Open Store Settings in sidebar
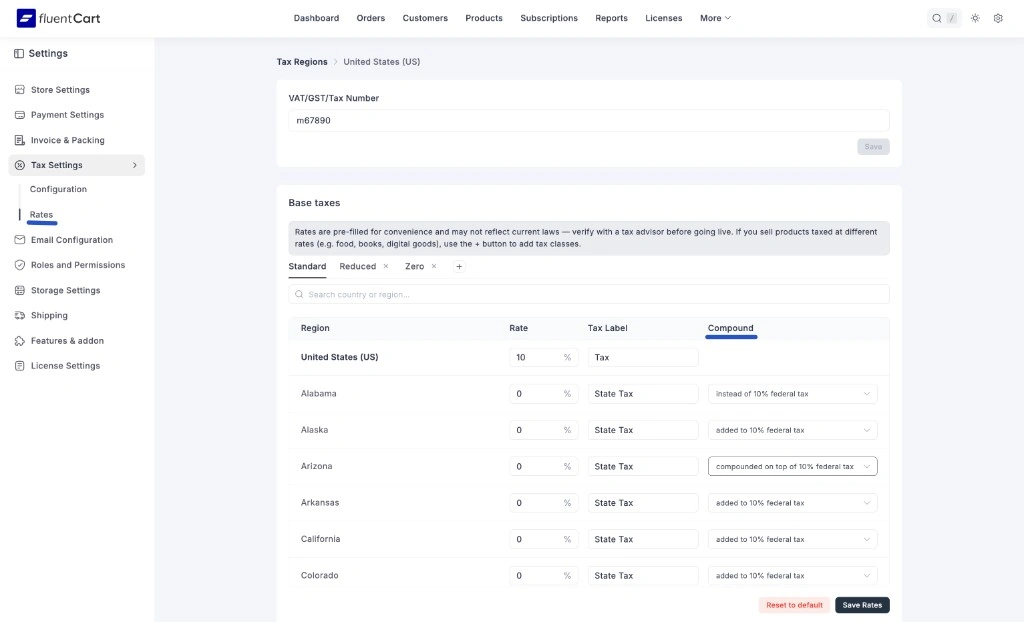Viewport: 1024px width, 622px height. (x=60, y=90)
